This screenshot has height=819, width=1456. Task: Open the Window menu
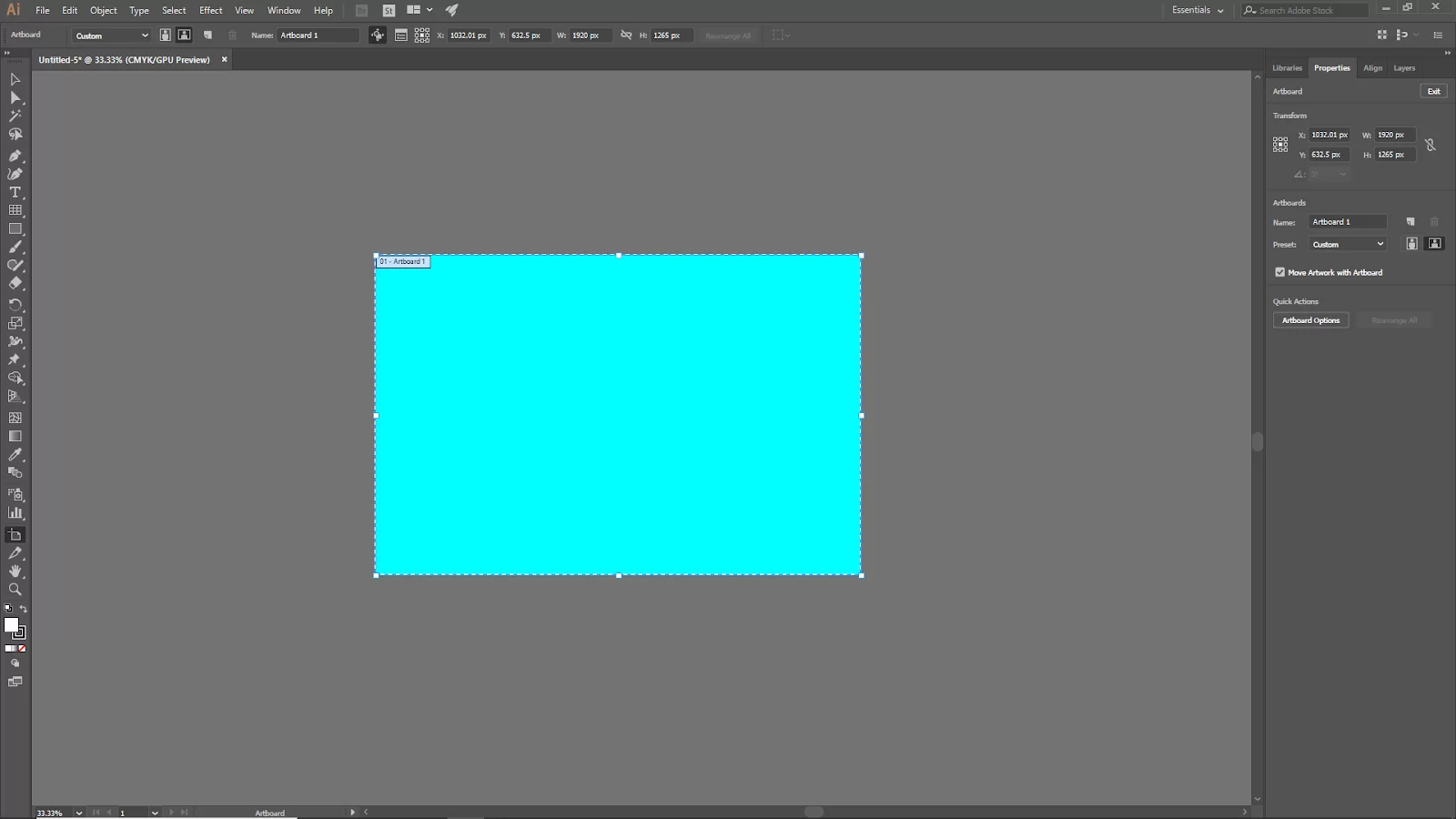(x=284, y=10)
